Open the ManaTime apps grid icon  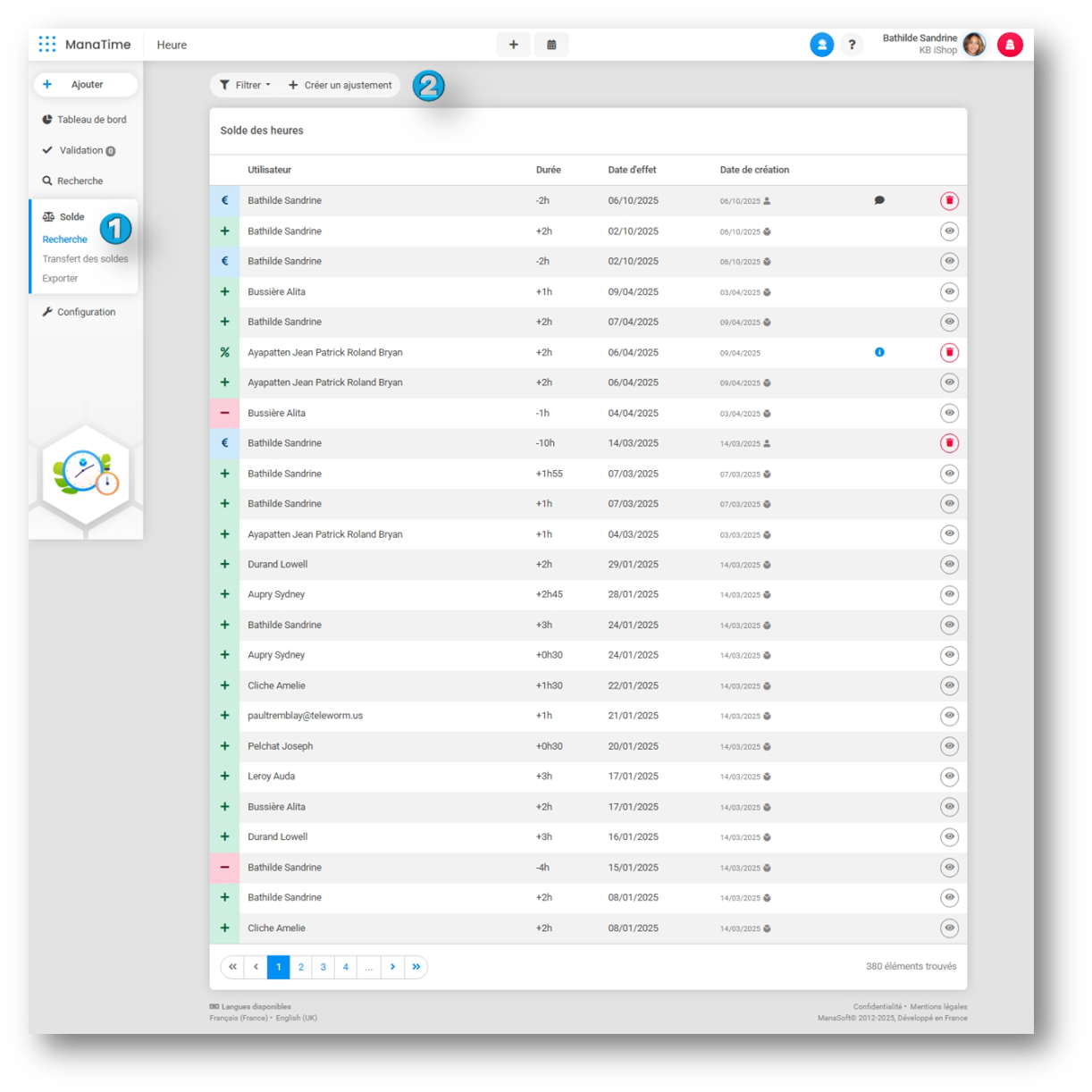pos(47,44)
